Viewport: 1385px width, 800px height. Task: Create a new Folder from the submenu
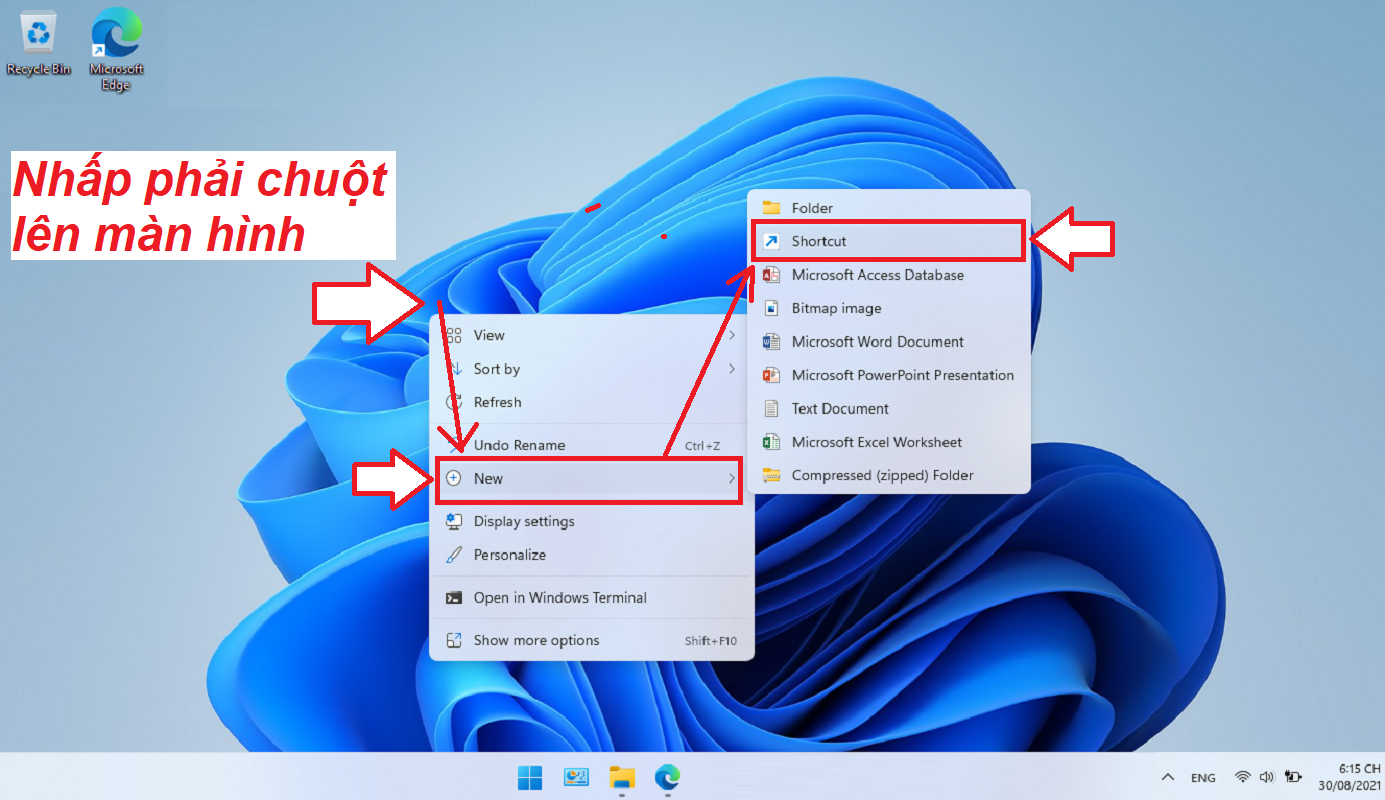[889, 208]
